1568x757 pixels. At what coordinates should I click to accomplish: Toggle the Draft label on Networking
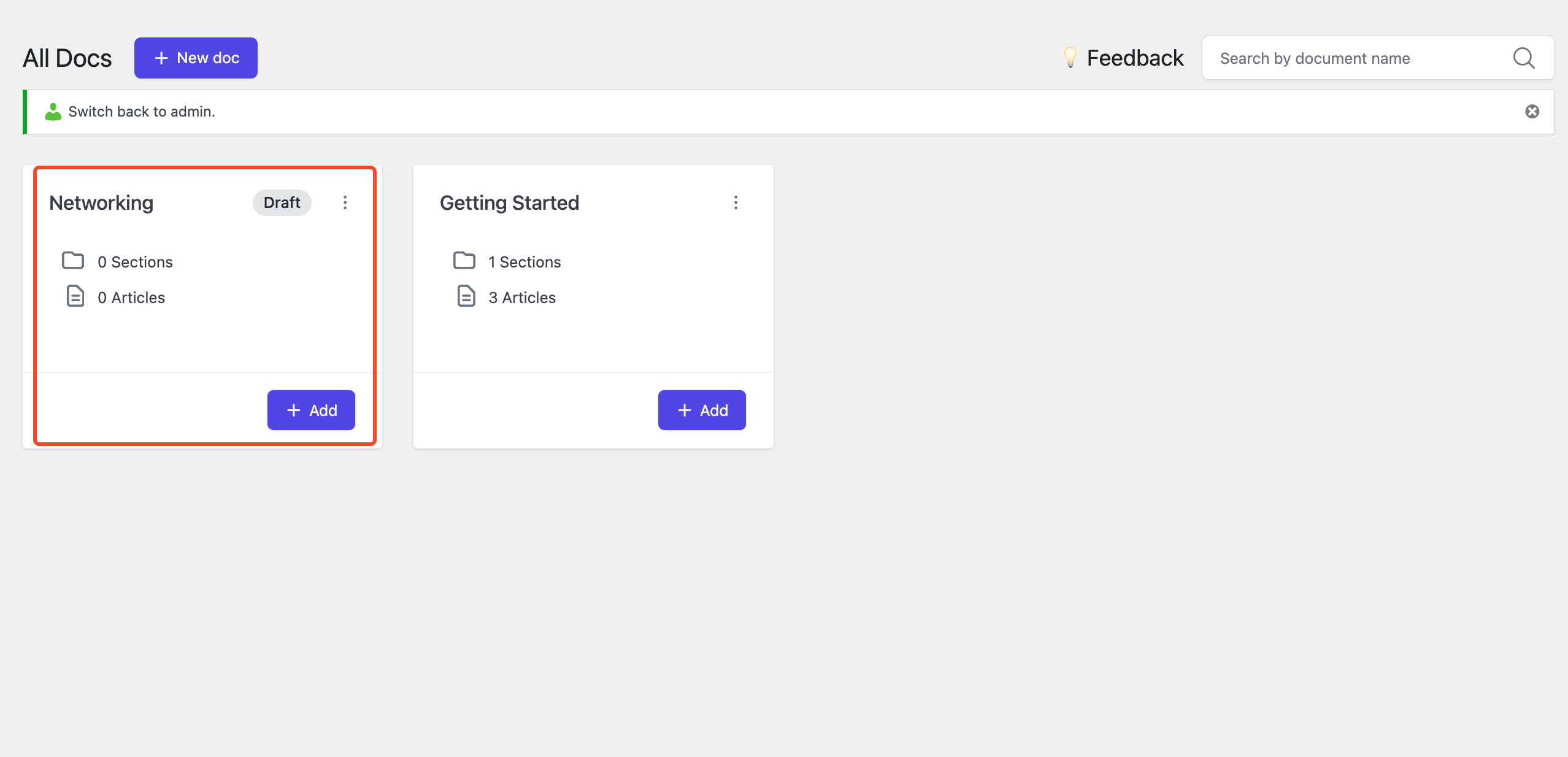[x=281, y=203]
